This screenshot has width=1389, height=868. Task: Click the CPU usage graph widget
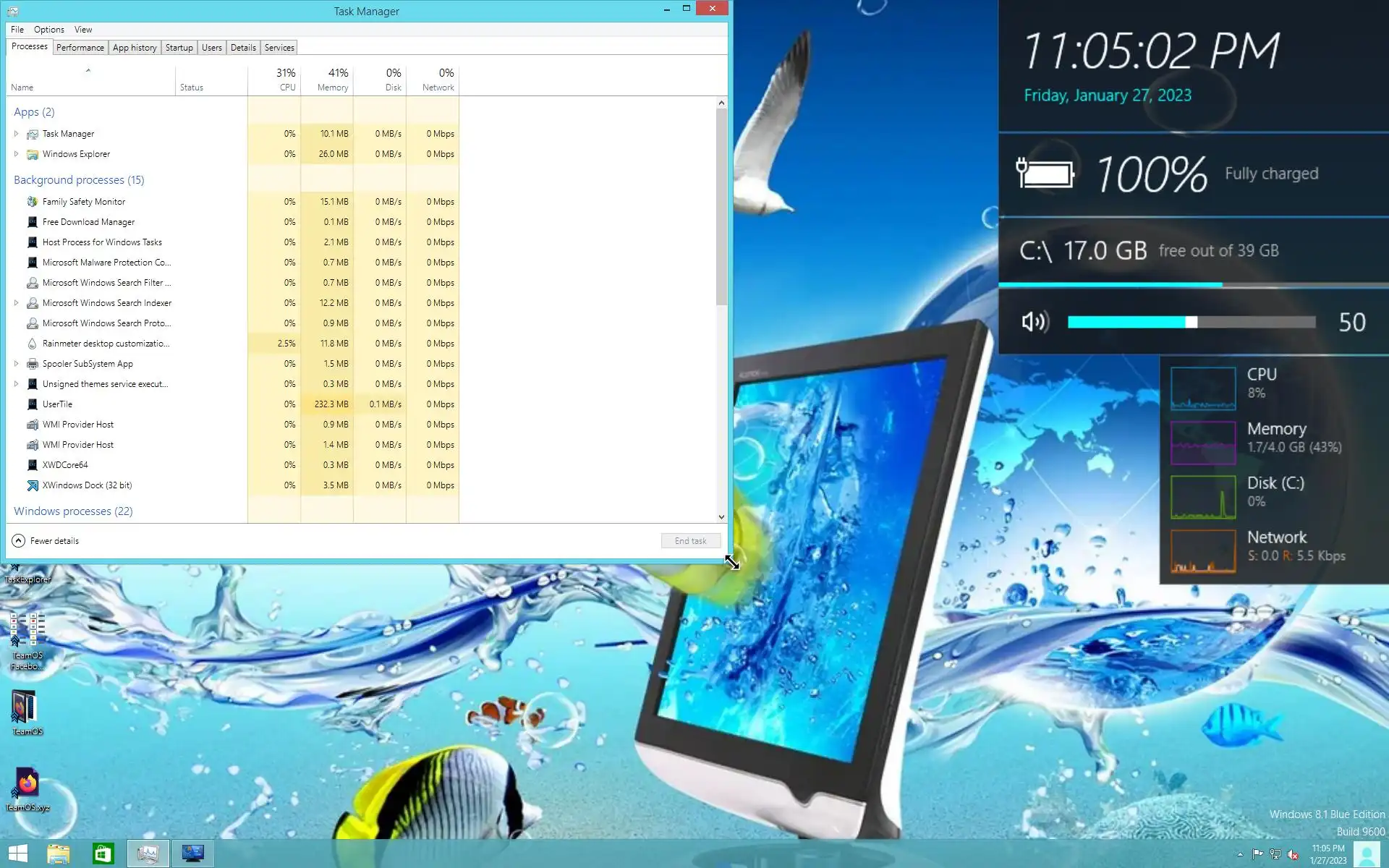(x=1202, y=388)
